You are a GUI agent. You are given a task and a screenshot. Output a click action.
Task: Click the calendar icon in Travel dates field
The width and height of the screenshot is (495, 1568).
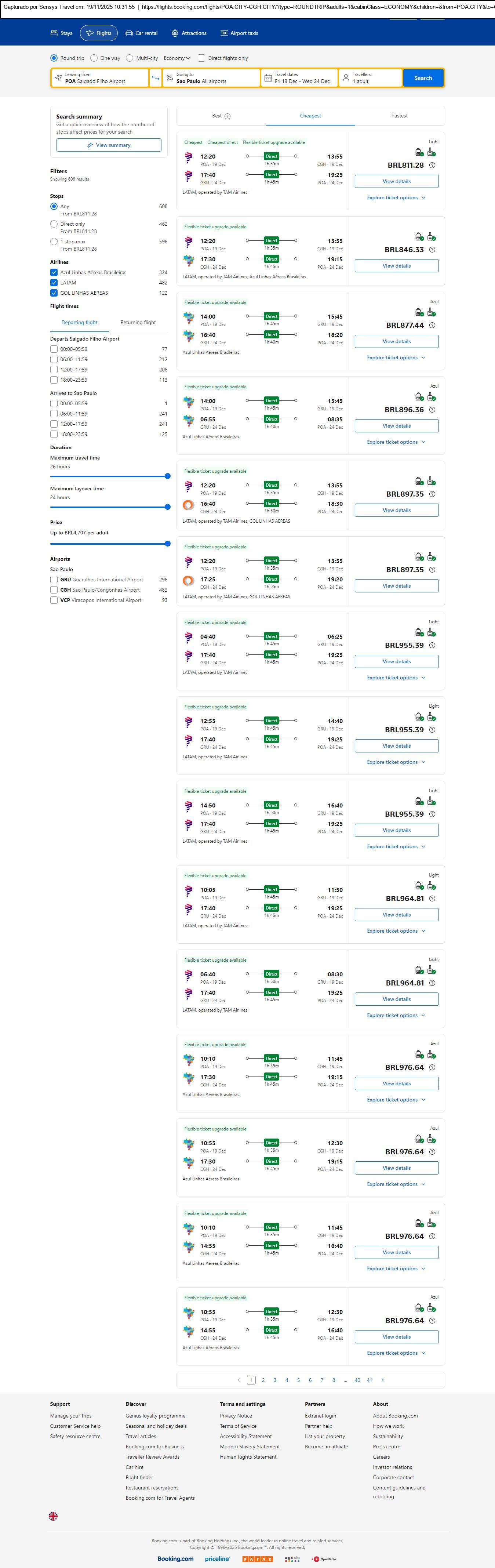pos(268,78)
